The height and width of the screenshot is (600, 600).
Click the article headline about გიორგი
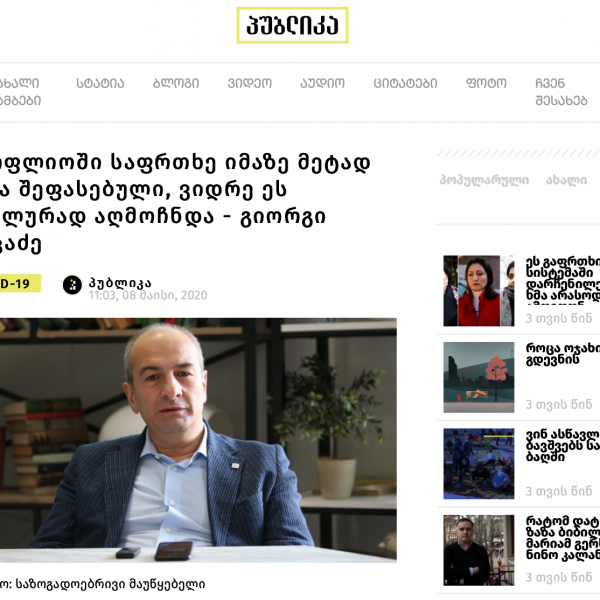pyautogui.click(x=186, y=203)
